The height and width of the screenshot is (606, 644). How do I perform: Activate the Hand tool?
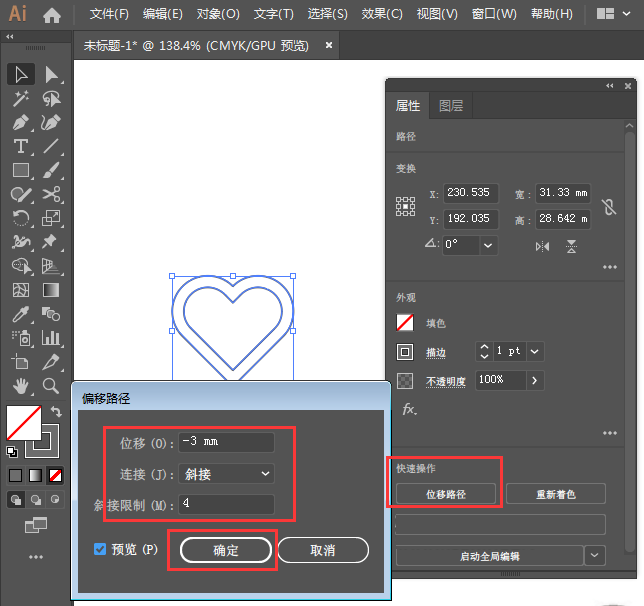click(x=21, y=386)
